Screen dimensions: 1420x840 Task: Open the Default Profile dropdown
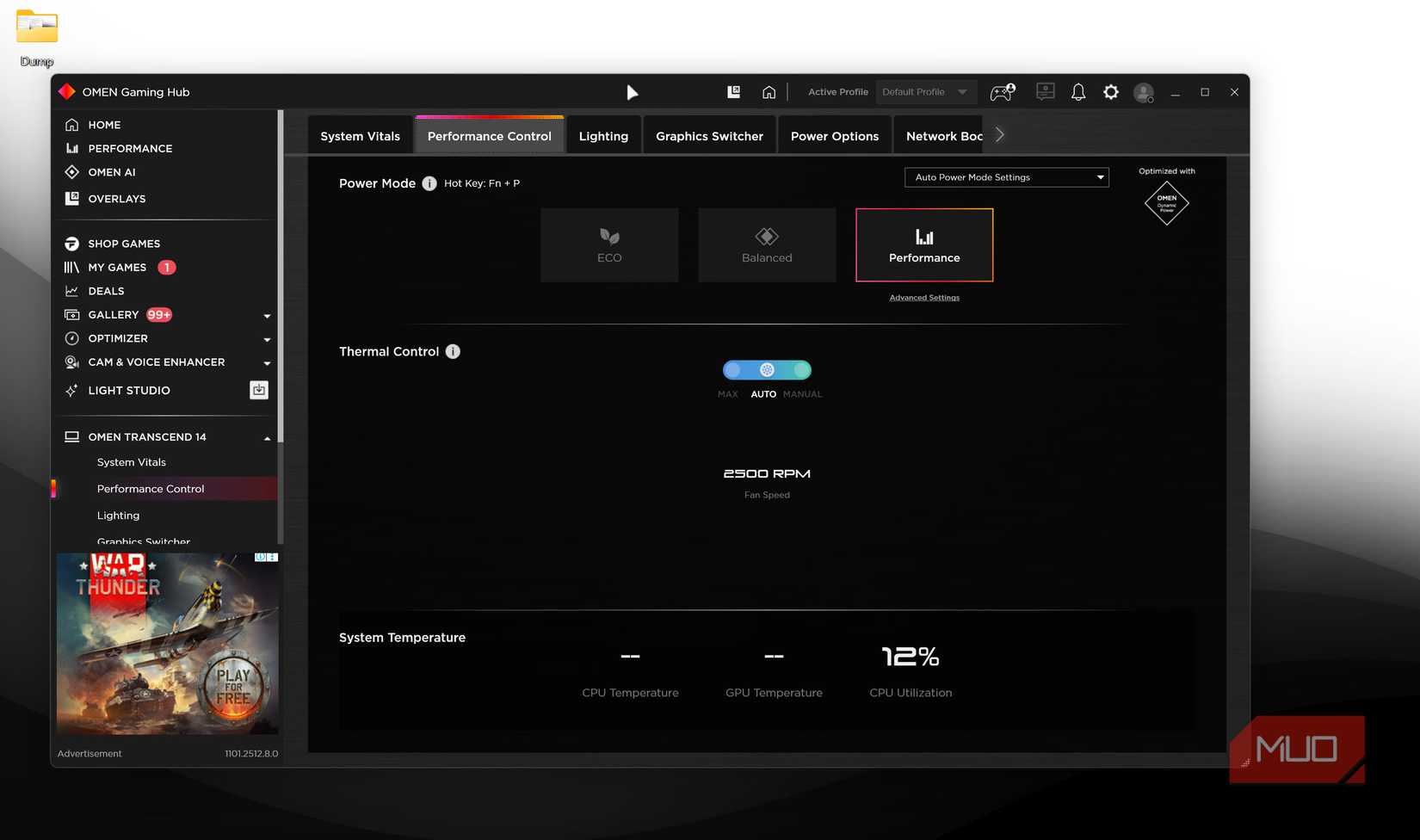[926, 92]
